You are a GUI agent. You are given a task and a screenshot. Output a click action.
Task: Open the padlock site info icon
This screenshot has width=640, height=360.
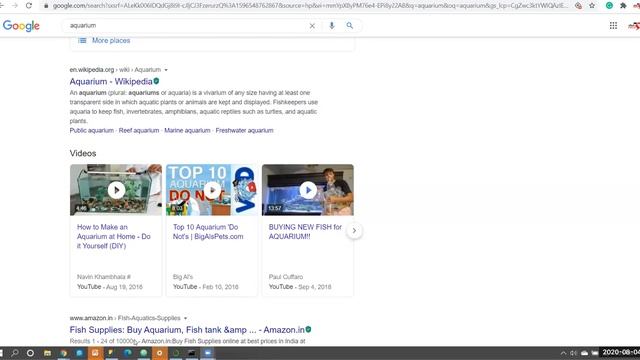click(46, 6)
